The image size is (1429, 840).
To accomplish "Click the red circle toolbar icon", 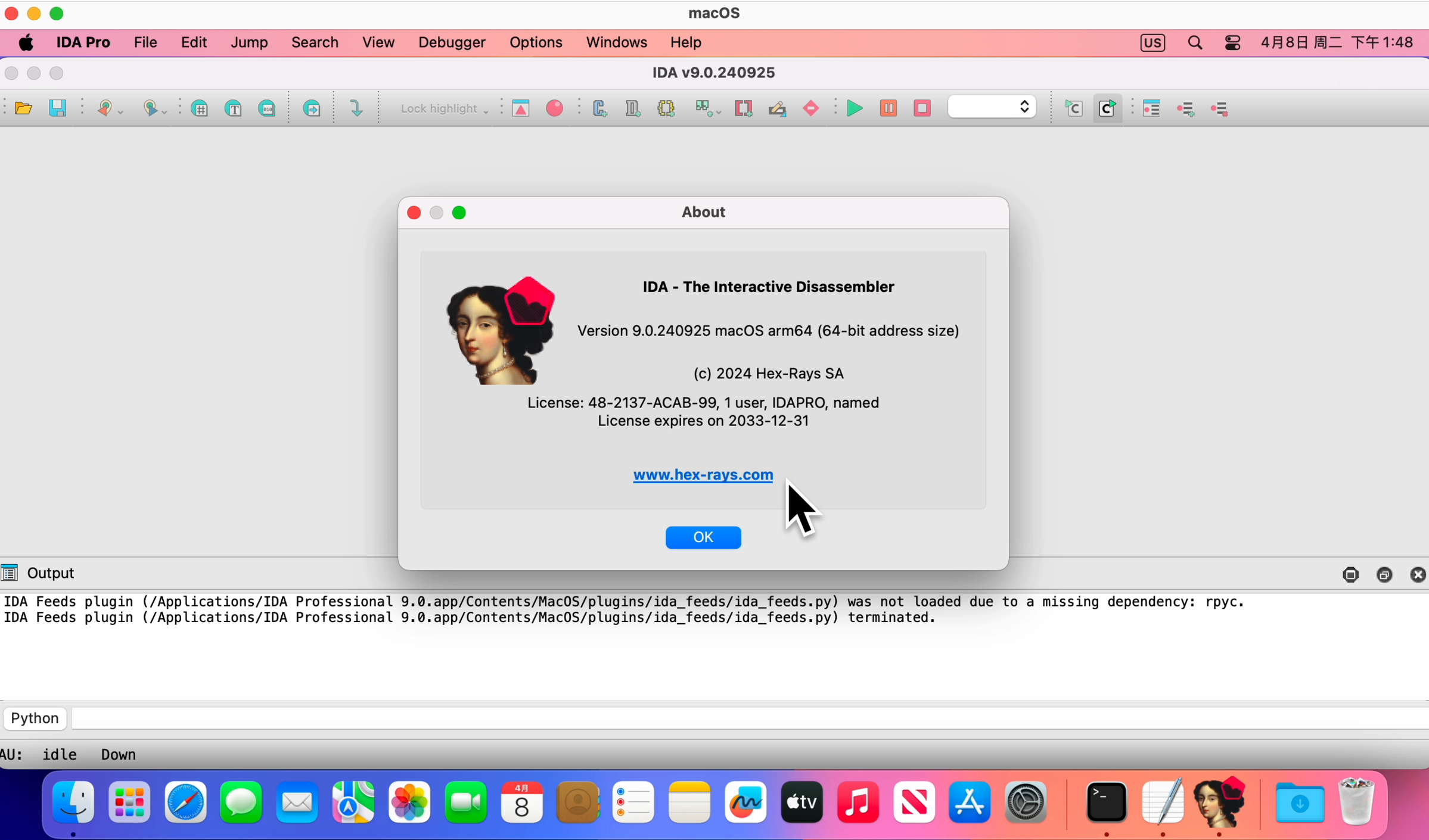I will 555,108.
